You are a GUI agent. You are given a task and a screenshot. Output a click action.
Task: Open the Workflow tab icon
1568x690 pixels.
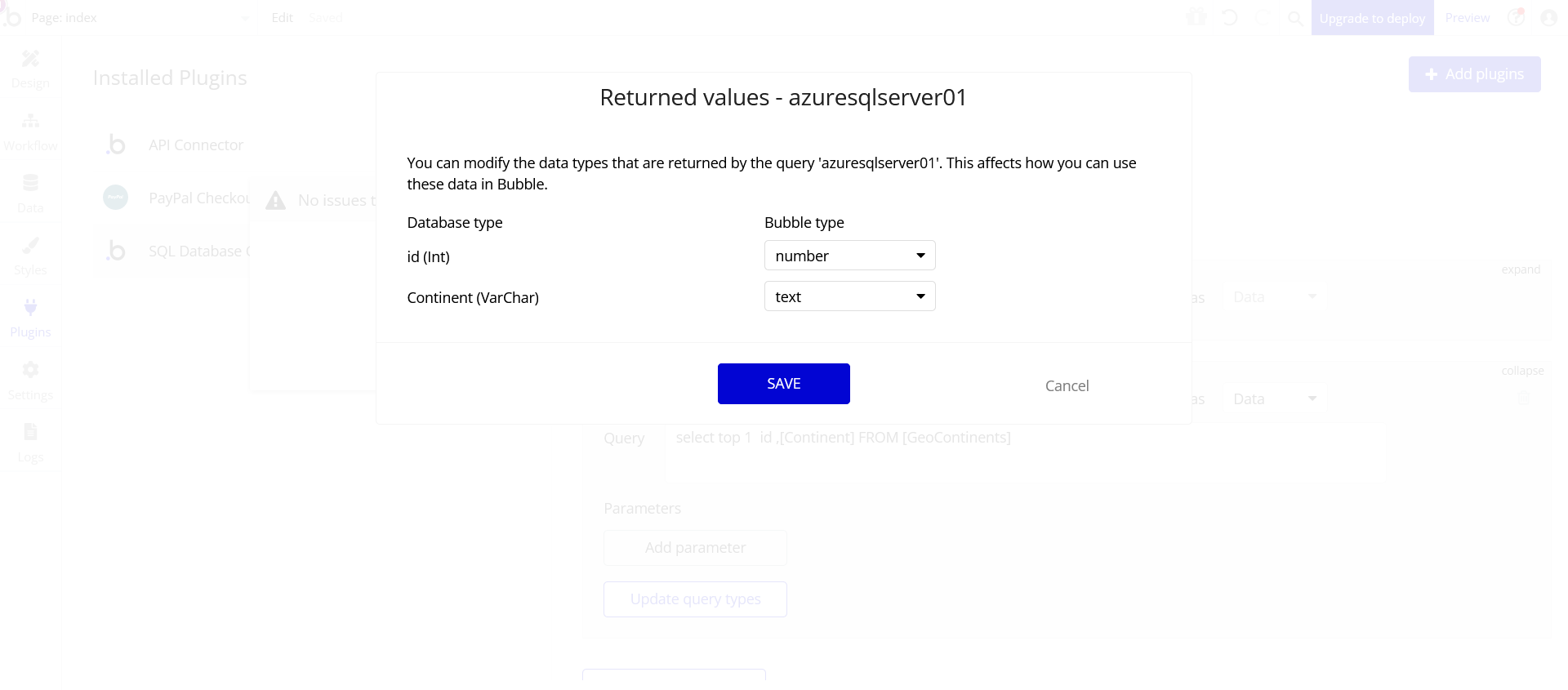[x=30, y=121]
